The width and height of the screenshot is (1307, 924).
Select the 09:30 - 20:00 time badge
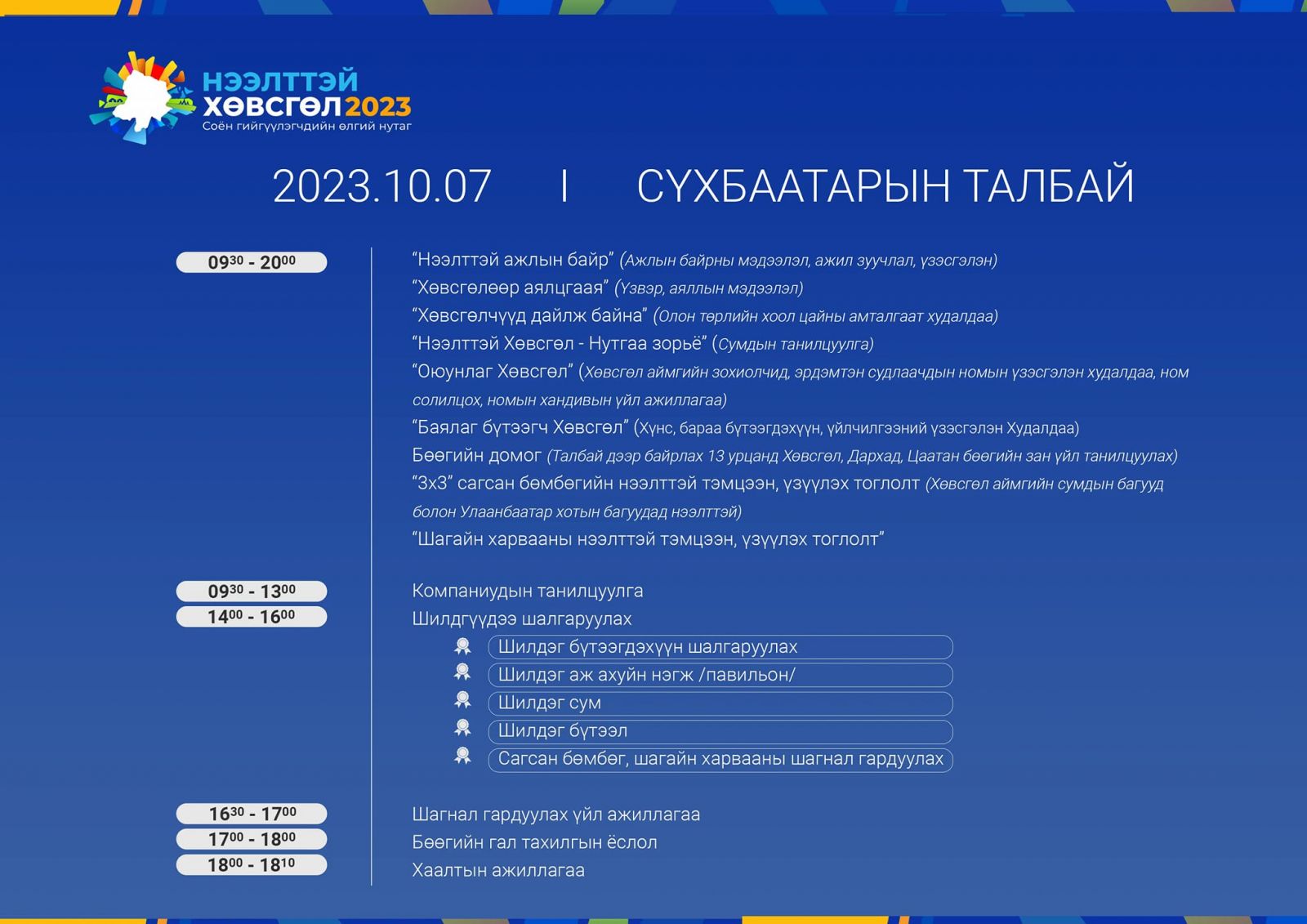click(252, 262)
